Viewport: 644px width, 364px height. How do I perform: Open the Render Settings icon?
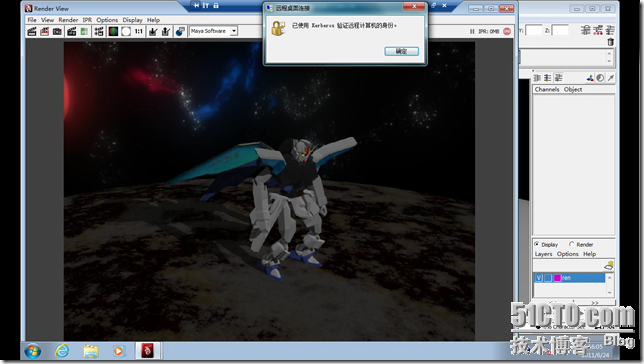99,31
